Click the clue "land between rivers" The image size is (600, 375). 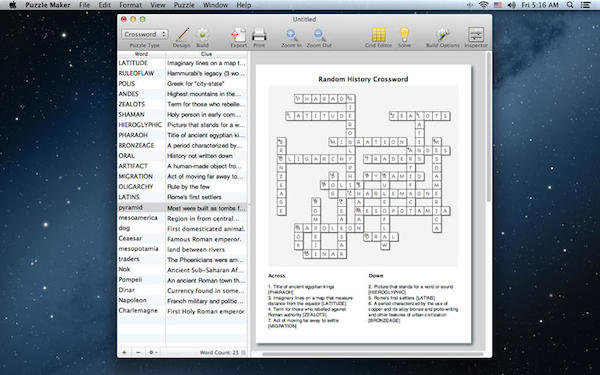(196, 249)
